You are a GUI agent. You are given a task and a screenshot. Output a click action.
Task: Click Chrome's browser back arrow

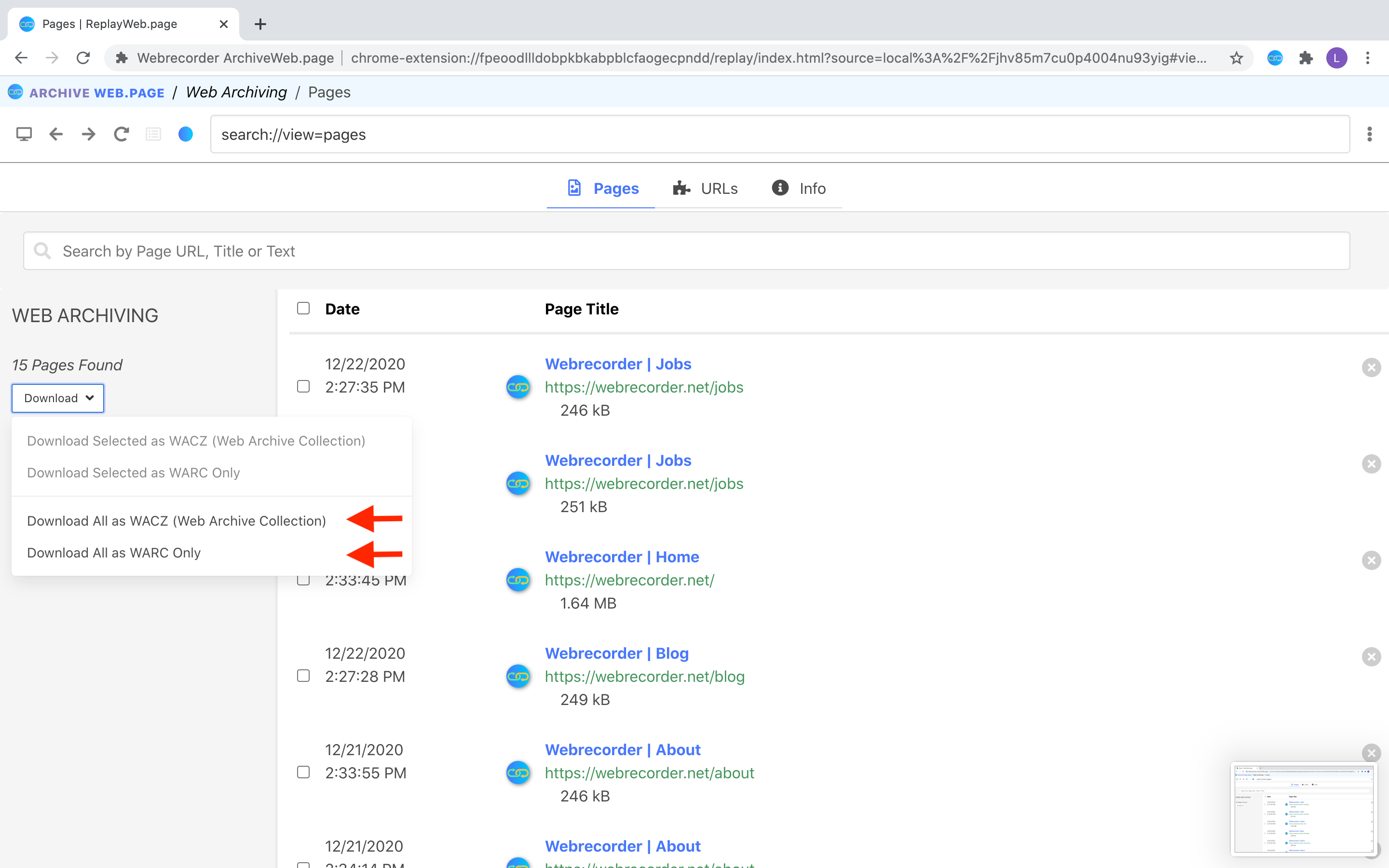21,58
